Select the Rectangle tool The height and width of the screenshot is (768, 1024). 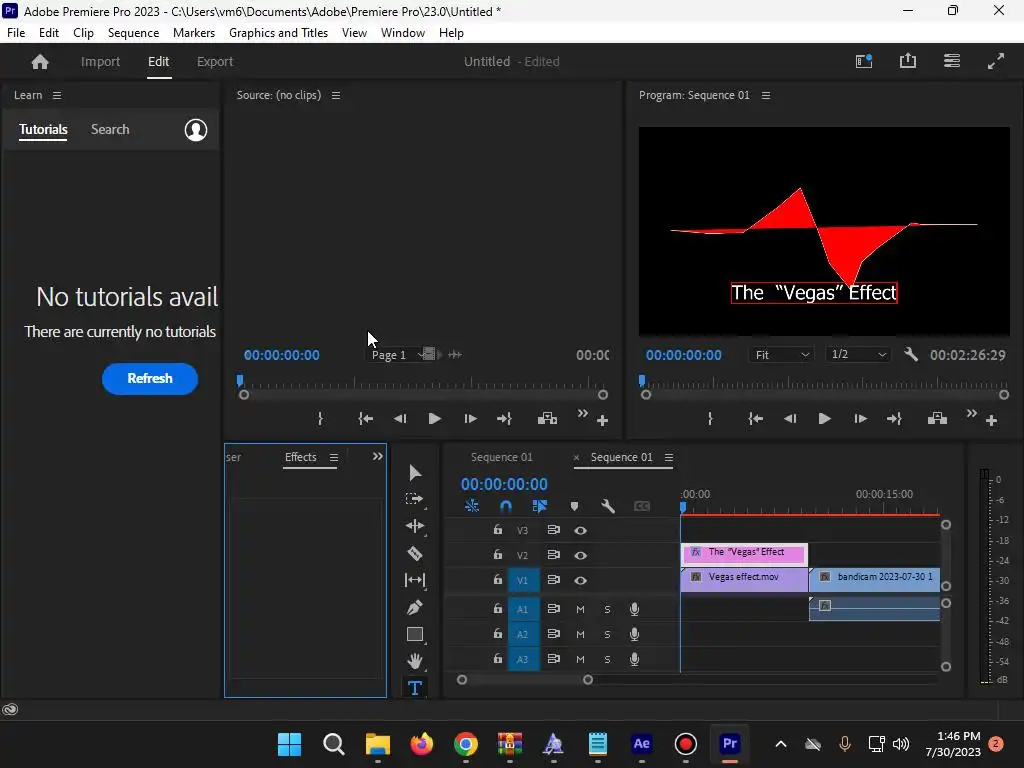pyautogui.click(x=415, y=634)
